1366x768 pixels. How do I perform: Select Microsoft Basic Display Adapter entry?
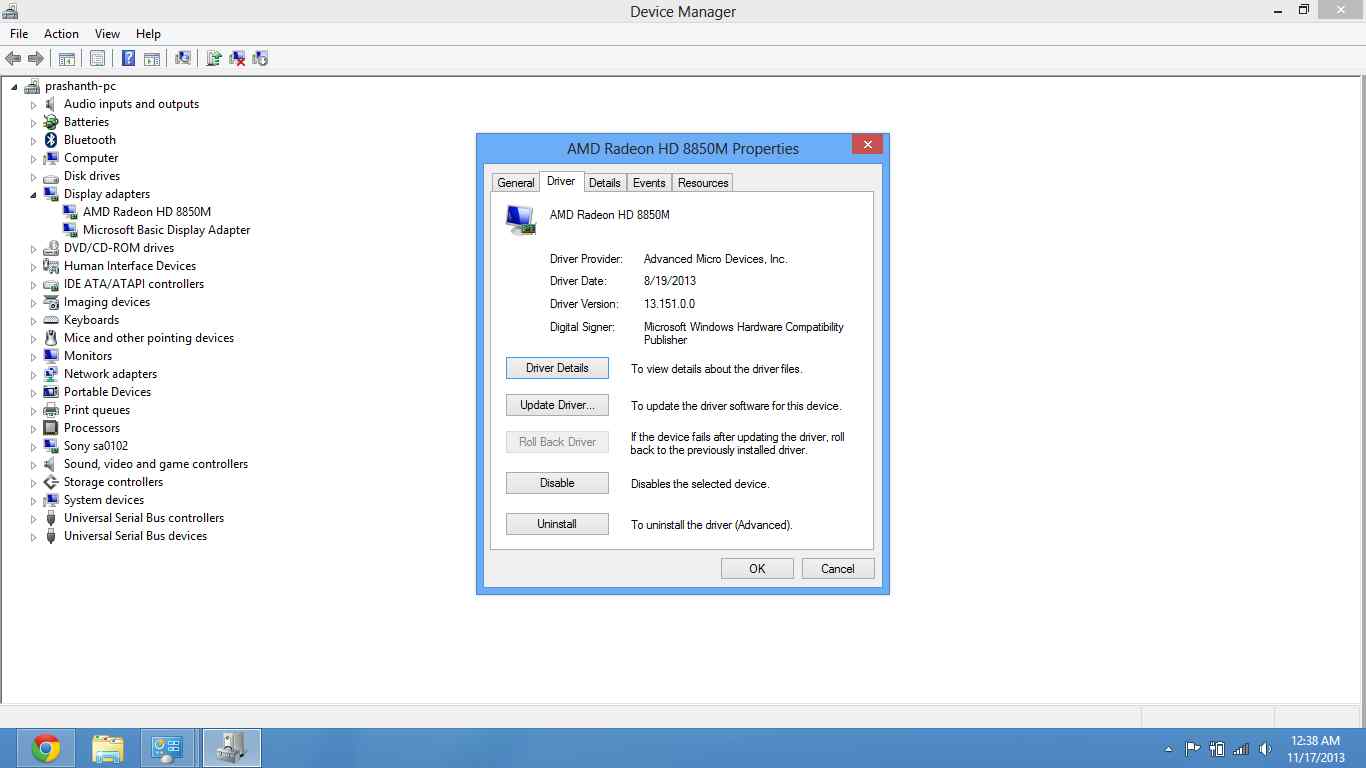(166, 230)
